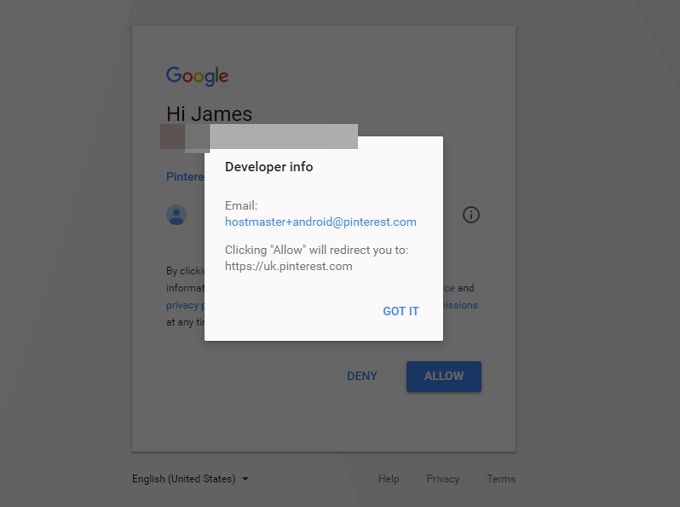Click the language dropdown arrow
This screenshot has height=507, width=680.
pos(245,479)
